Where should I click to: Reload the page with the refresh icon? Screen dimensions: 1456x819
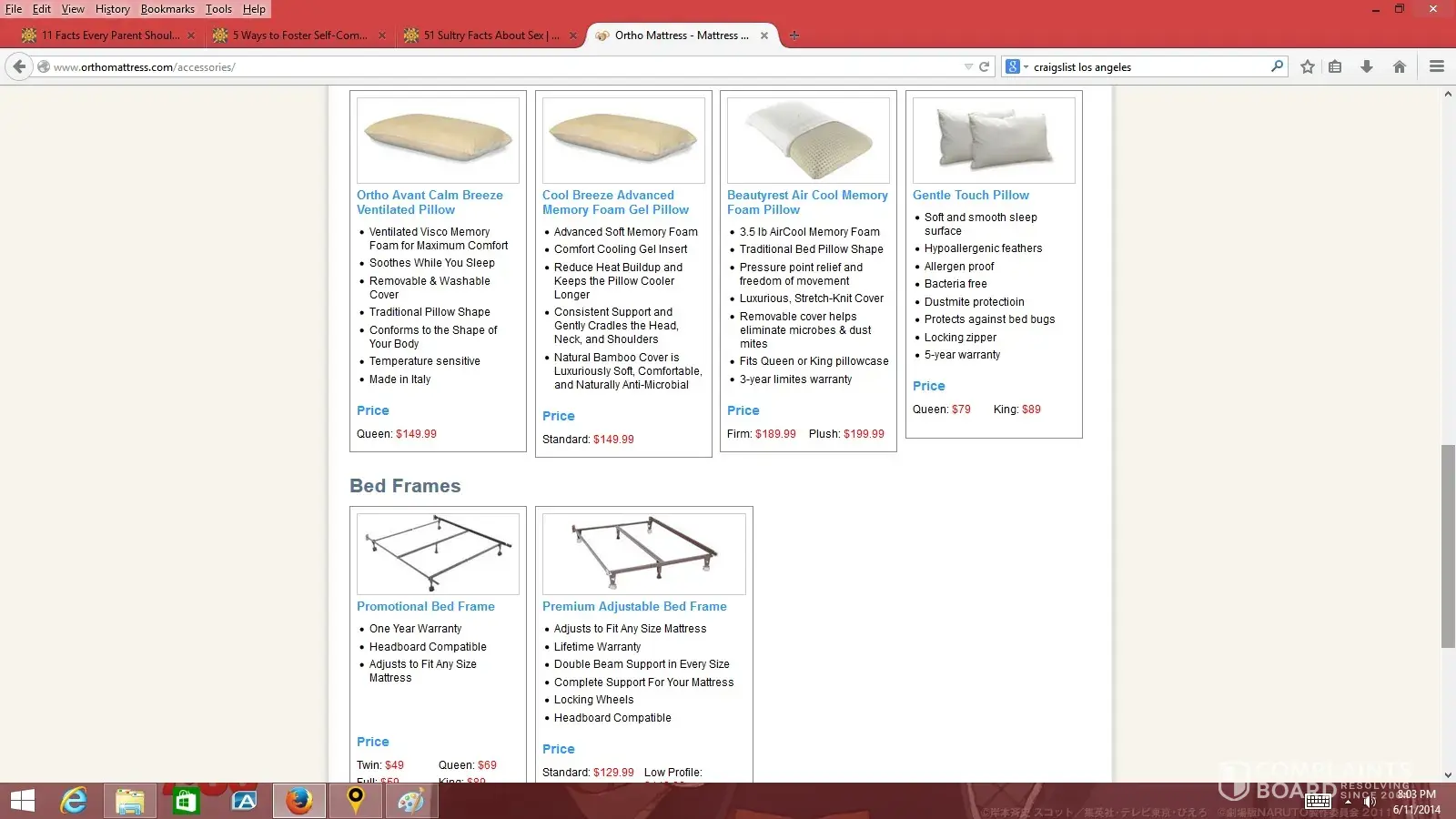tap(984, 66)
